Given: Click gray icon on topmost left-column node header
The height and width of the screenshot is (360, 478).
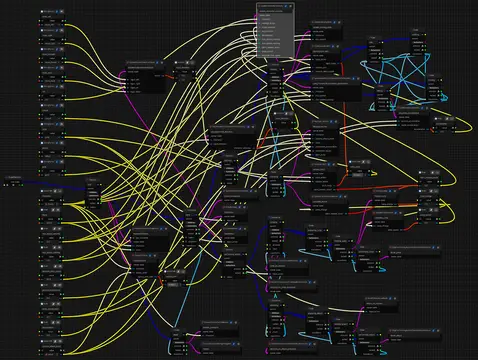Looking at the screenshot, I should coord(62,11).
